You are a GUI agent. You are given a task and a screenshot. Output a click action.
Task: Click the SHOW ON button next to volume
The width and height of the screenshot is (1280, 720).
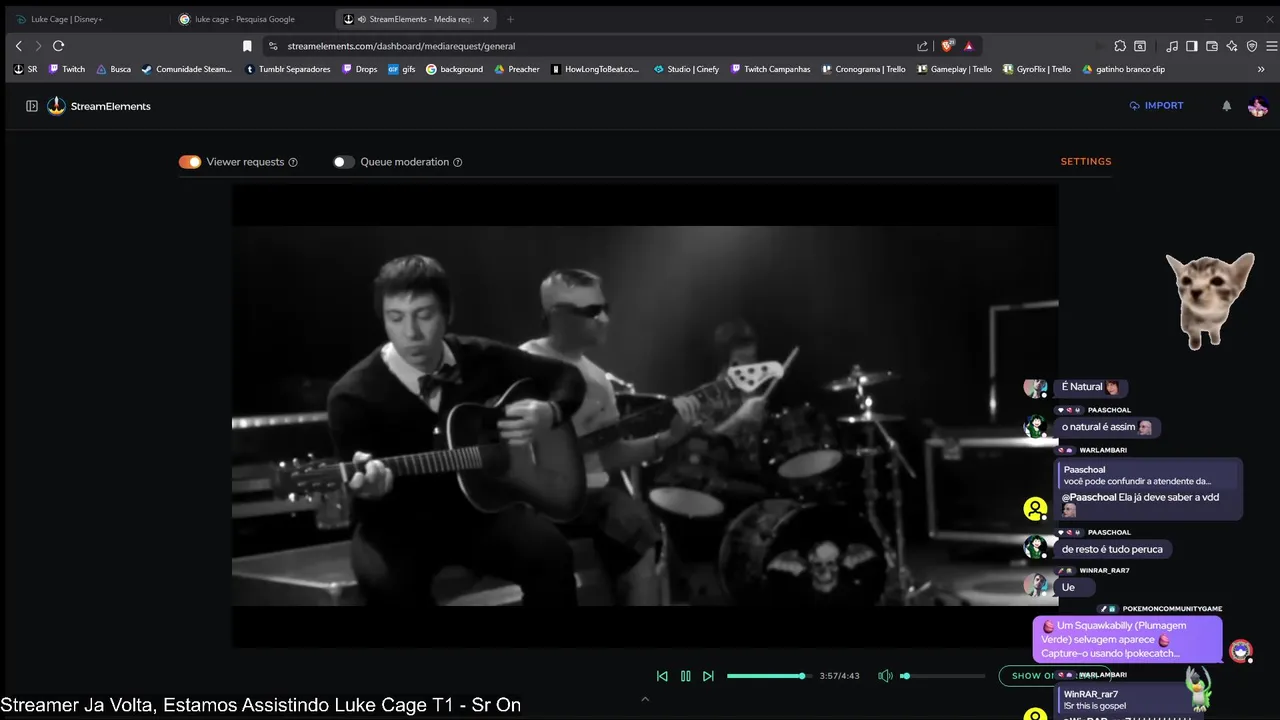pyautogui.click(x=1054, y=676)
